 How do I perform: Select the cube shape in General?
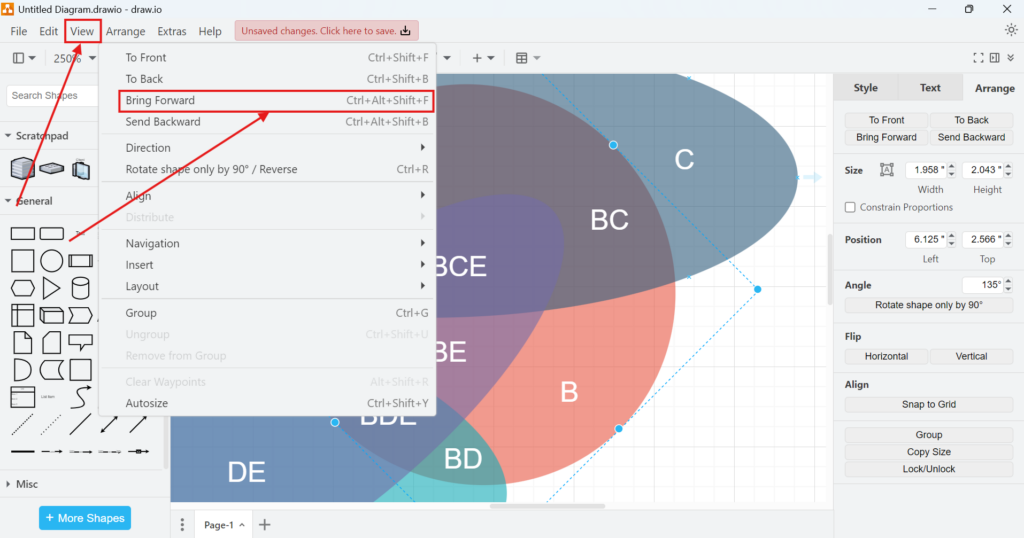pos(52,315)
